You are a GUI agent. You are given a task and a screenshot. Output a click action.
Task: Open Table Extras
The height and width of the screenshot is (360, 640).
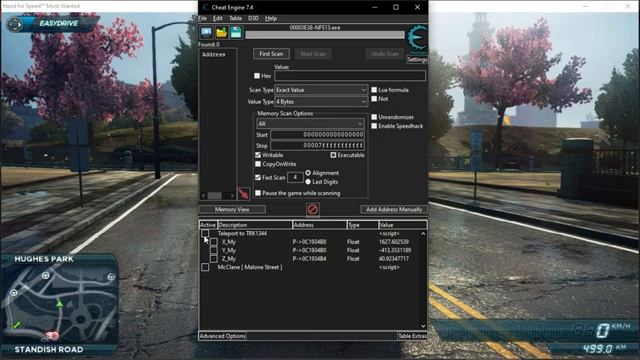pos(412,336)
